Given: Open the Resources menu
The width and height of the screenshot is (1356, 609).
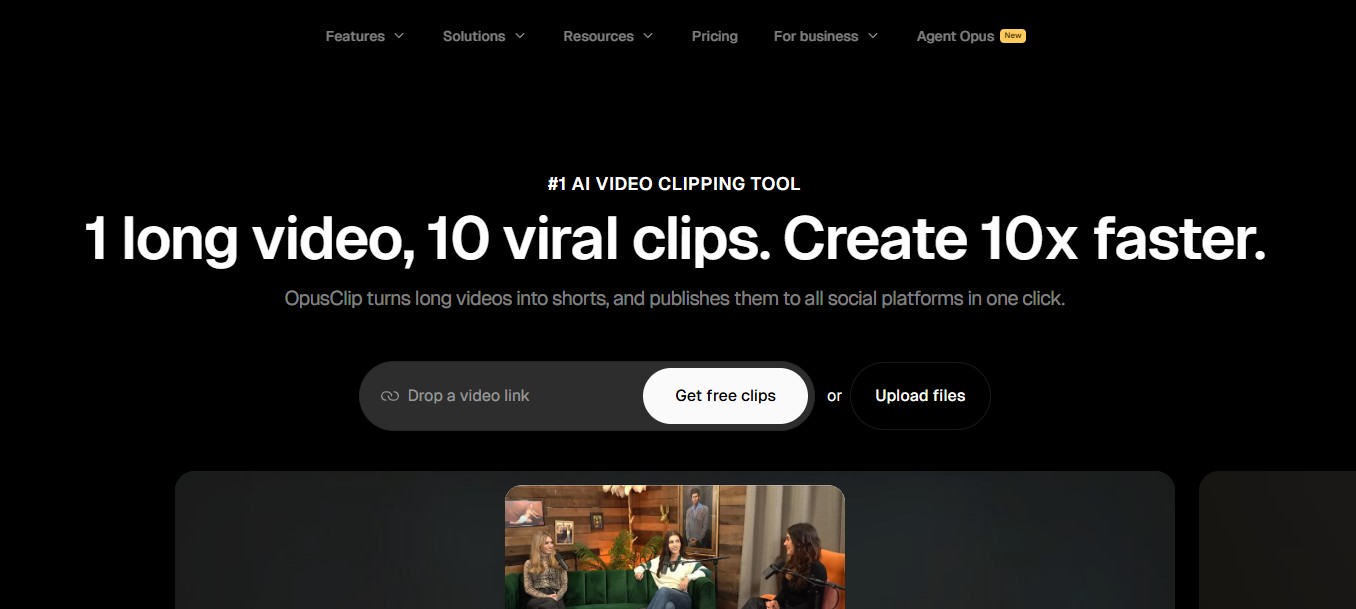Looking at the screenshot, I should tap(598, 36).
